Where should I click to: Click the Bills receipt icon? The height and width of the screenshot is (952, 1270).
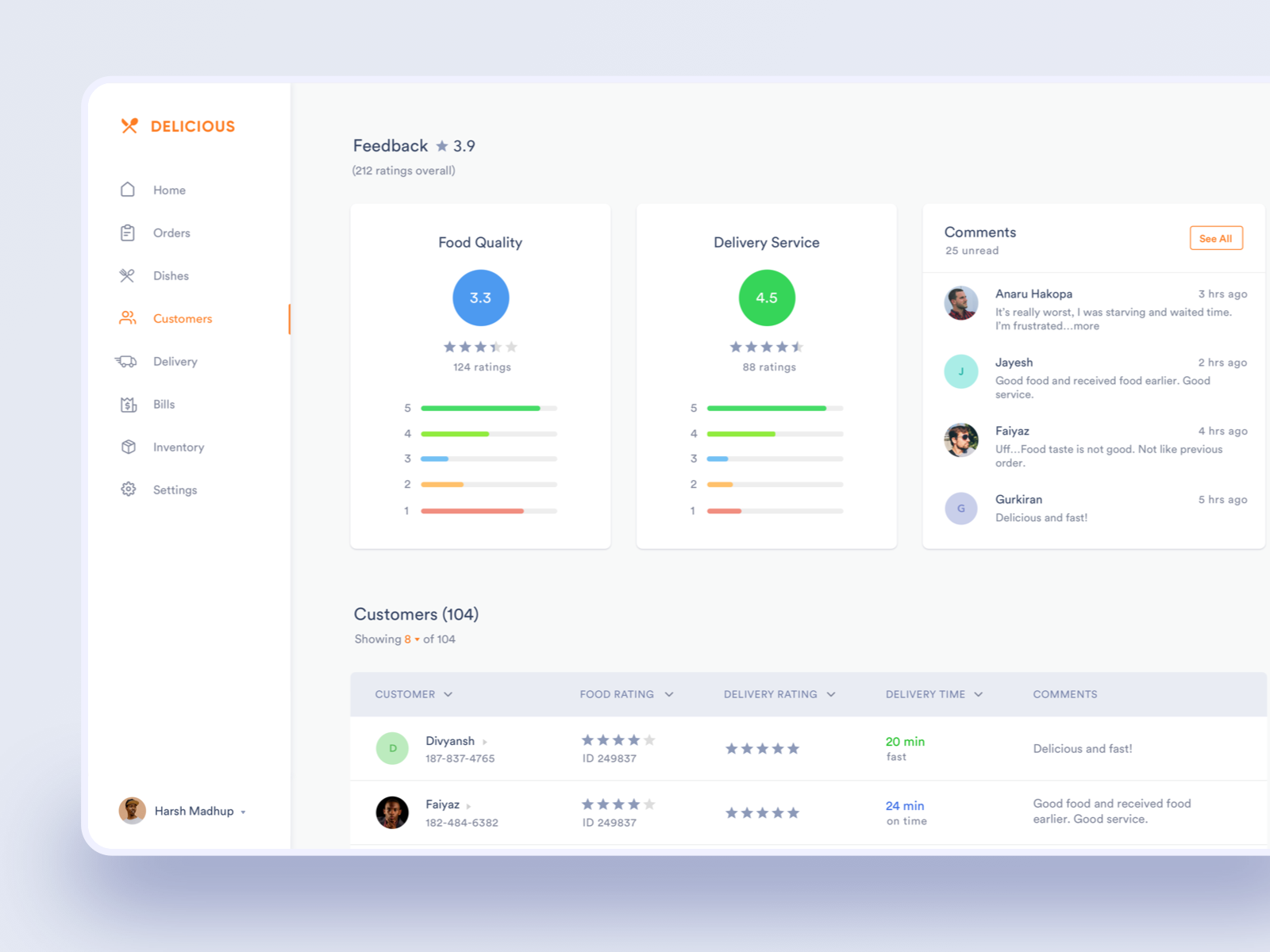click(x=128, y=404)
